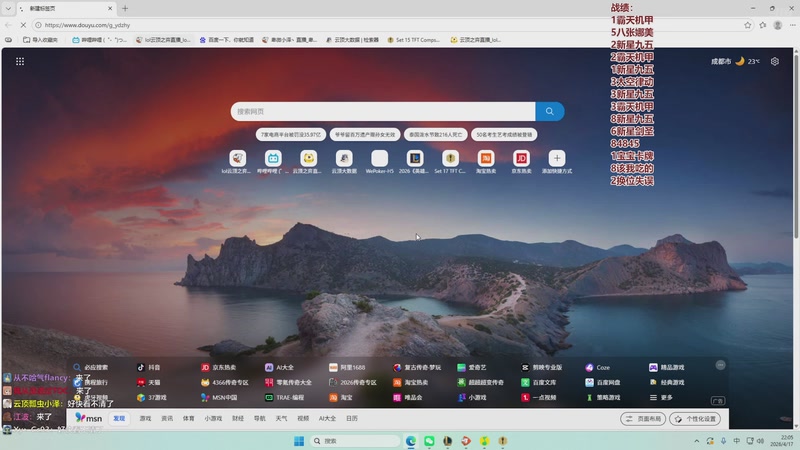800x450 pixels.
Task: Open the 云顶大数据 bookmark in favorites bar
Action: (x=352, y=40)
